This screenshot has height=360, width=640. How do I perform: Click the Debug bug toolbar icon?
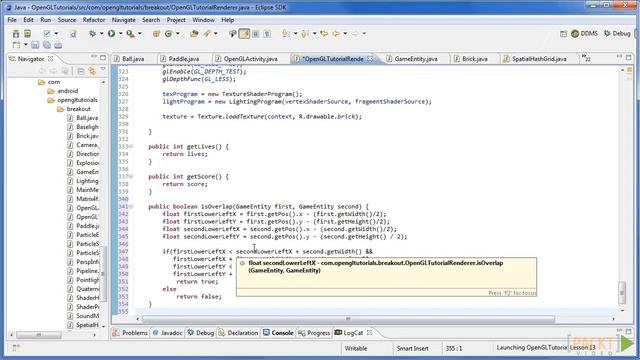[93, 33]
